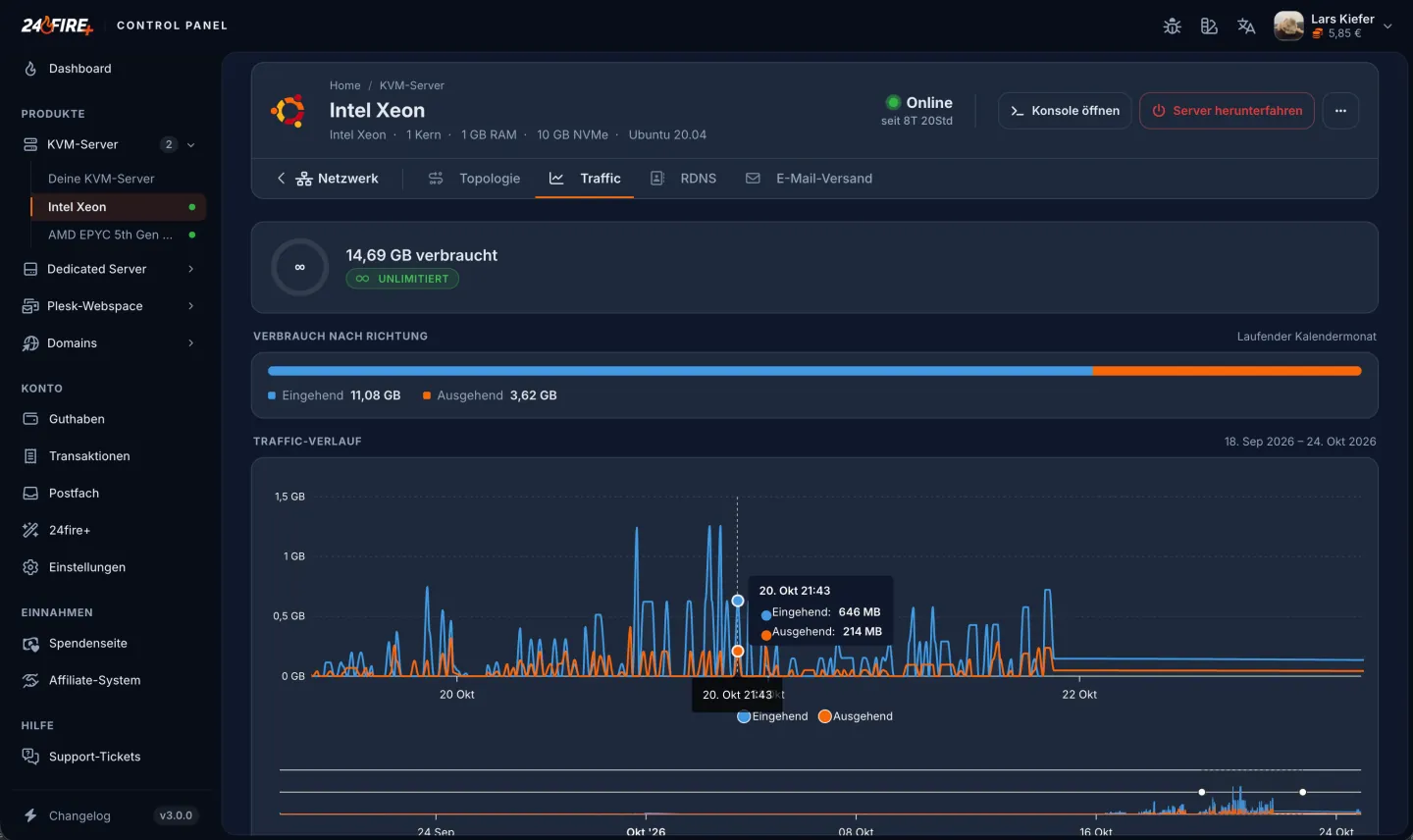Viewport: 1413px width, 840px height.
Task: Open the theme palette icon in header
Action: coord(1209,26)
